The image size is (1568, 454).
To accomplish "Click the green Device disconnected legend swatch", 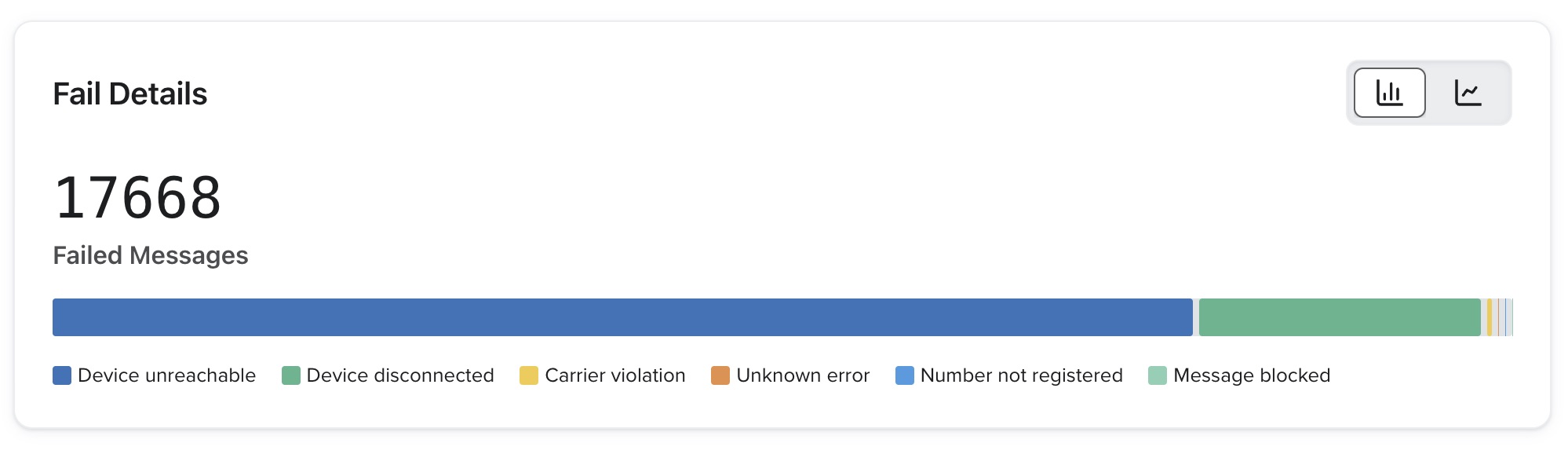I will pyautogui.click(x=291, y=375).
